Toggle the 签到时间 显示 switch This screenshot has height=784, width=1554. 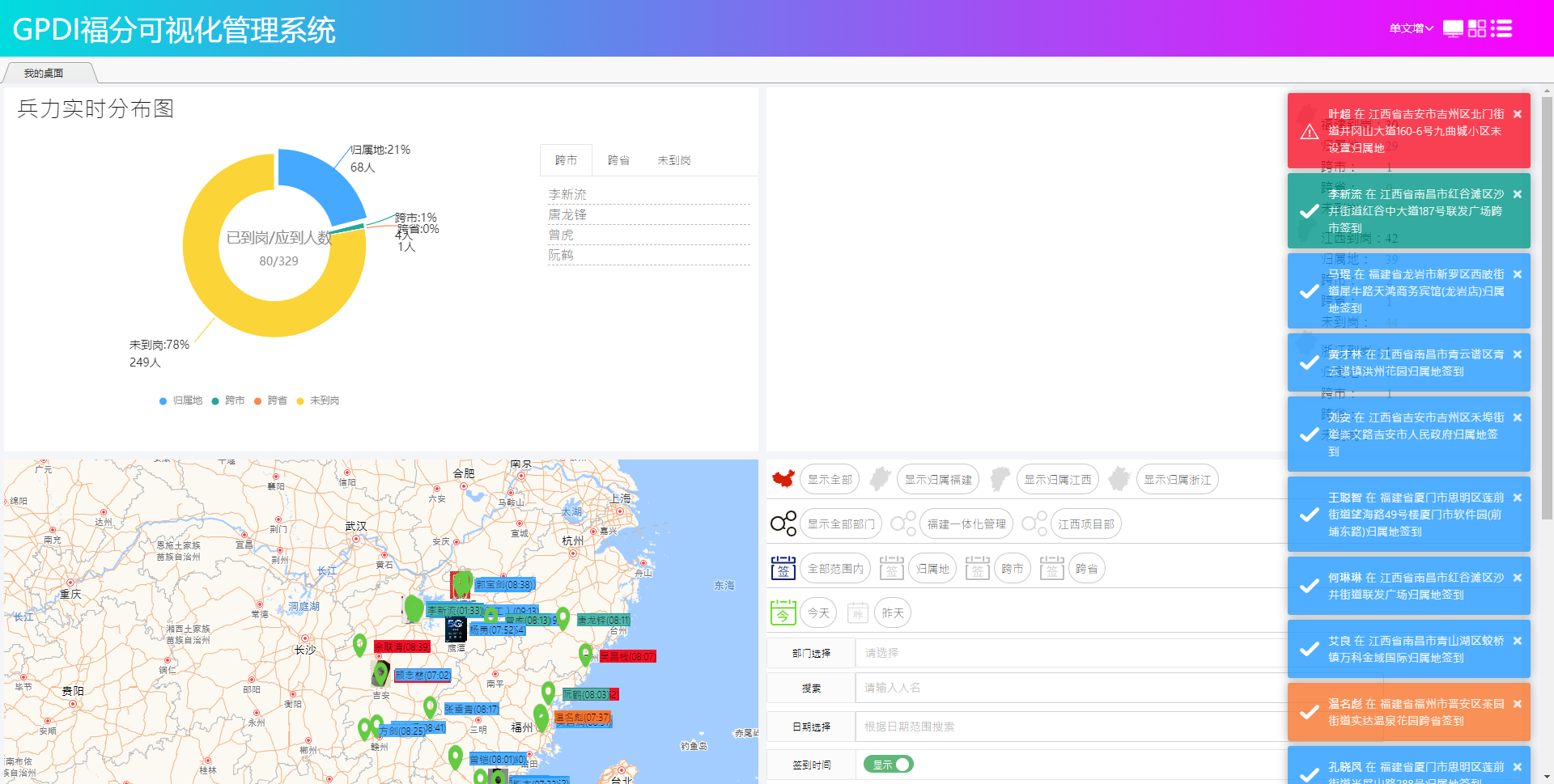(888, 764)
